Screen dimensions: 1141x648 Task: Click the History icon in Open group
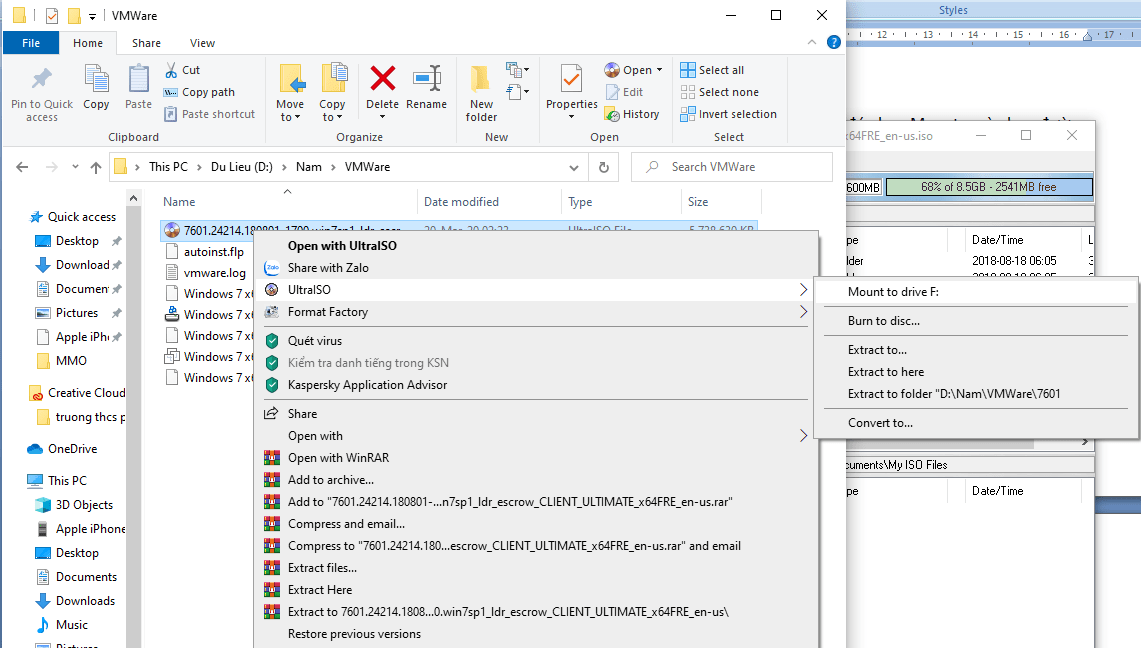612,114
